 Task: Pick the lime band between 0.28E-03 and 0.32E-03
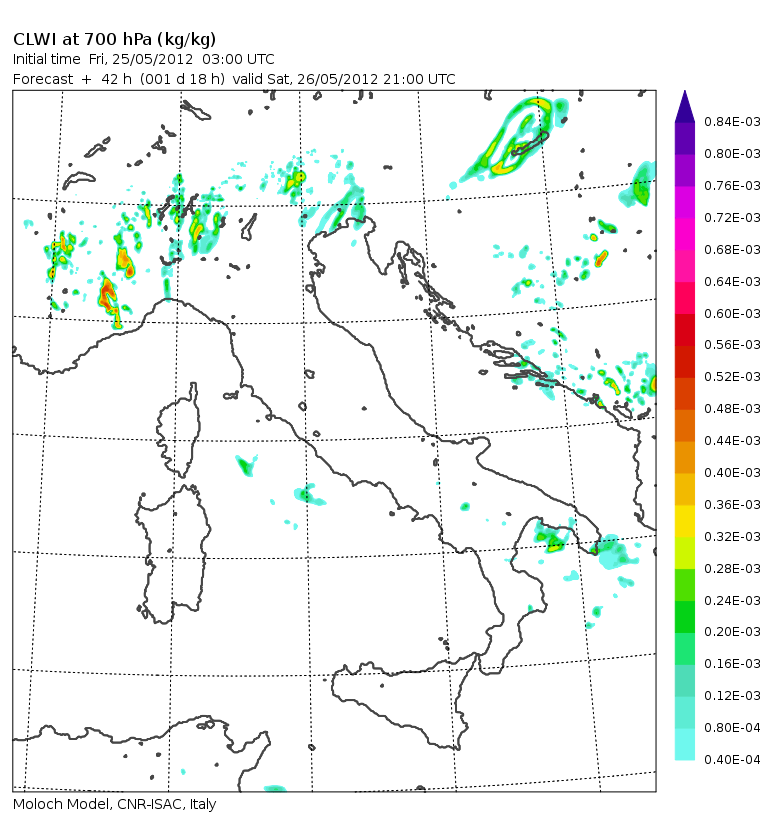point(684,553)
